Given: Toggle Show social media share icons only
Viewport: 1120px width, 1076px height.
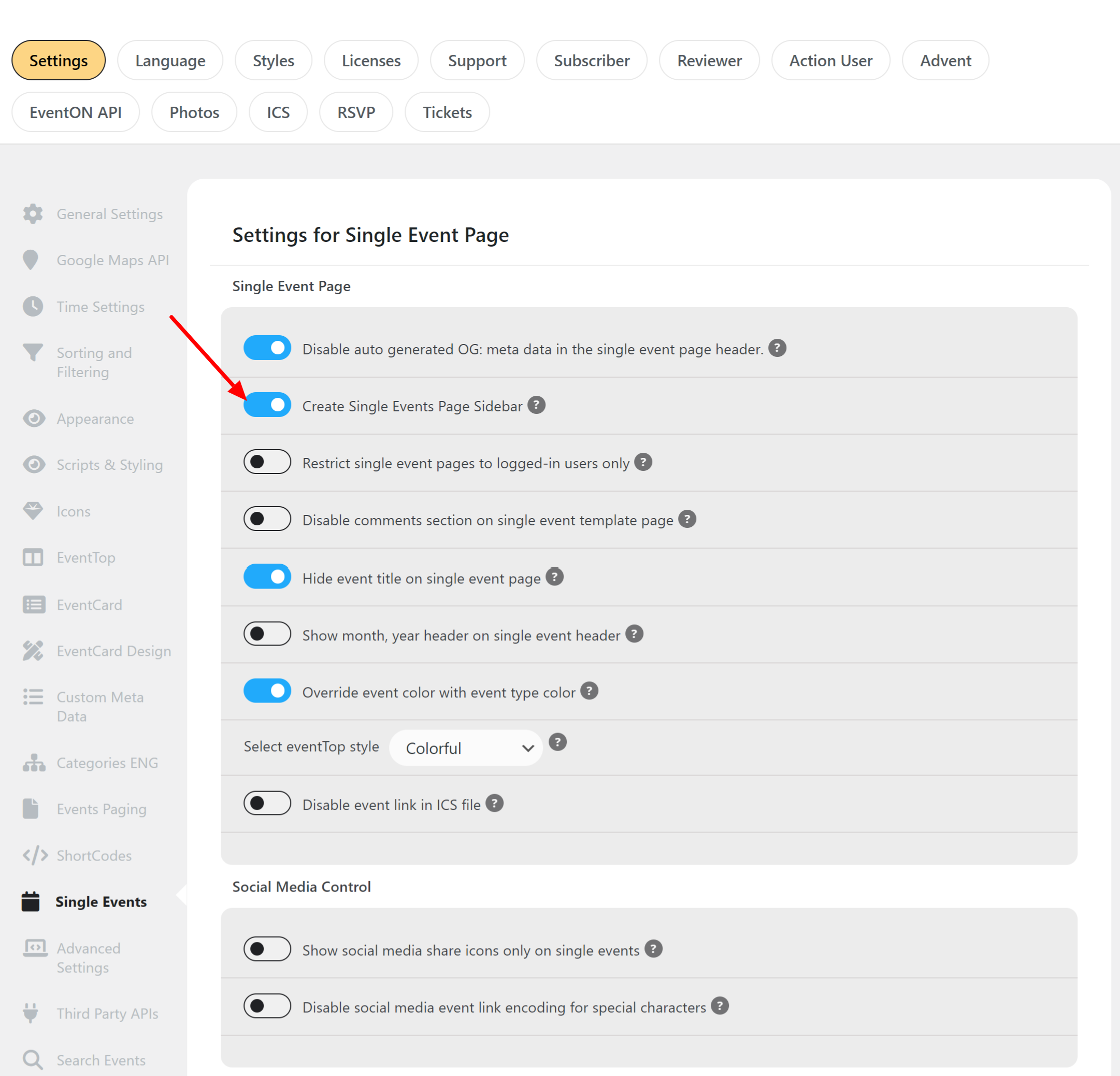Looking at the screenshot, I should [267, 949].
